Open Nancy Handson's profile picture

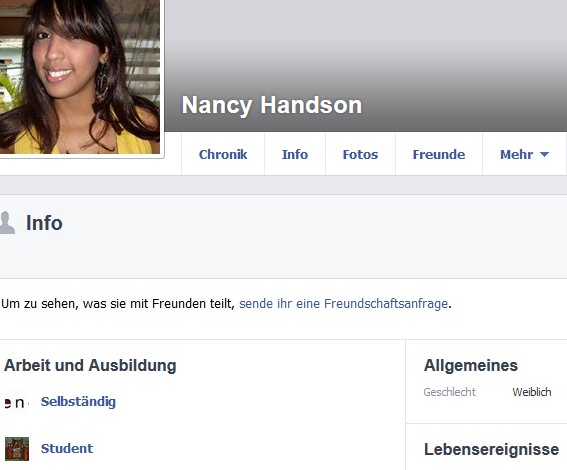click(80, 77)
